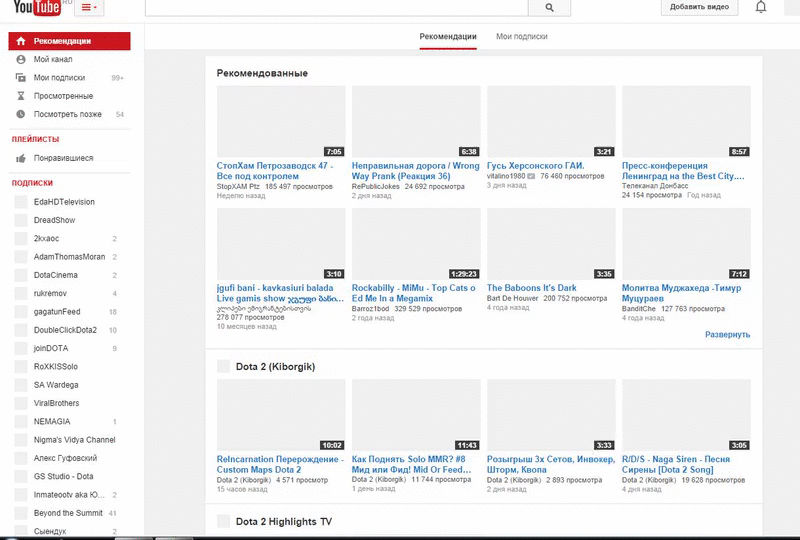The image size is (800, 540).
Task: Click the 7:05 duration video thumbnail
Action: 281,121
